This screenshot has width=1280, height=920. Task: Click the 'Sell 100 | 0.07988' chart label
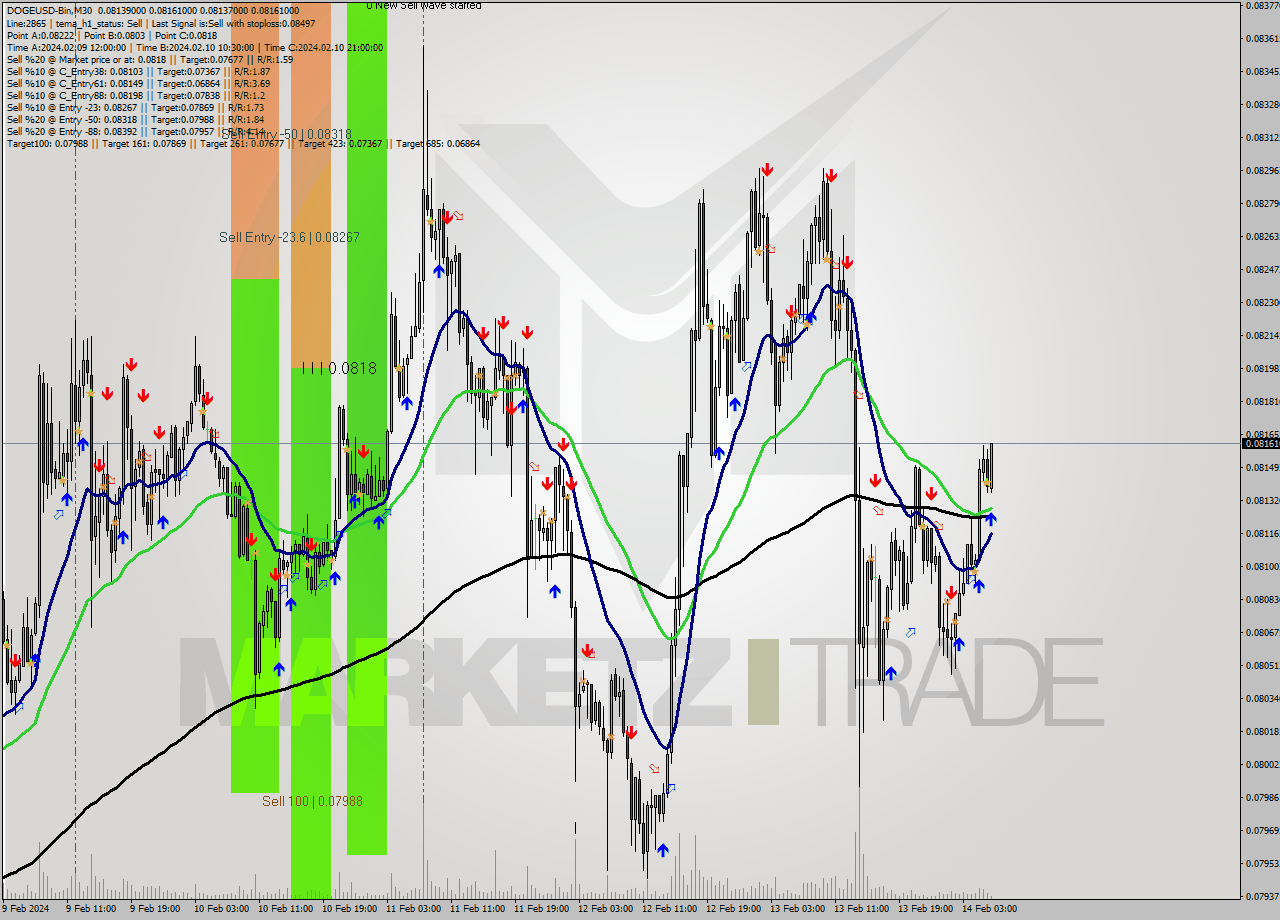point(312,801)
